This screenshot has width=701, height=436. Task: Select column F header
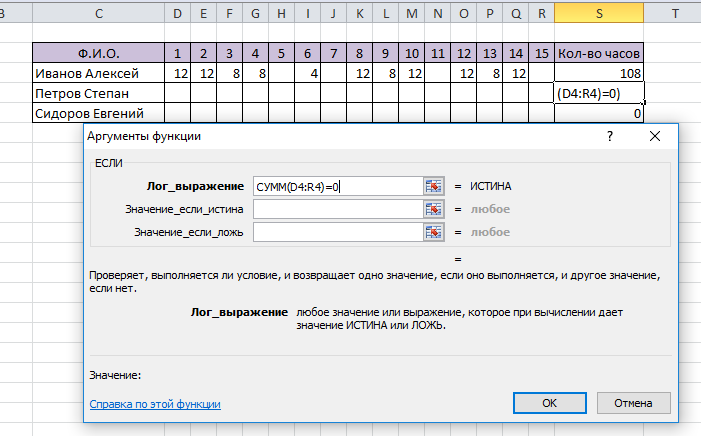tap(229, 13)
